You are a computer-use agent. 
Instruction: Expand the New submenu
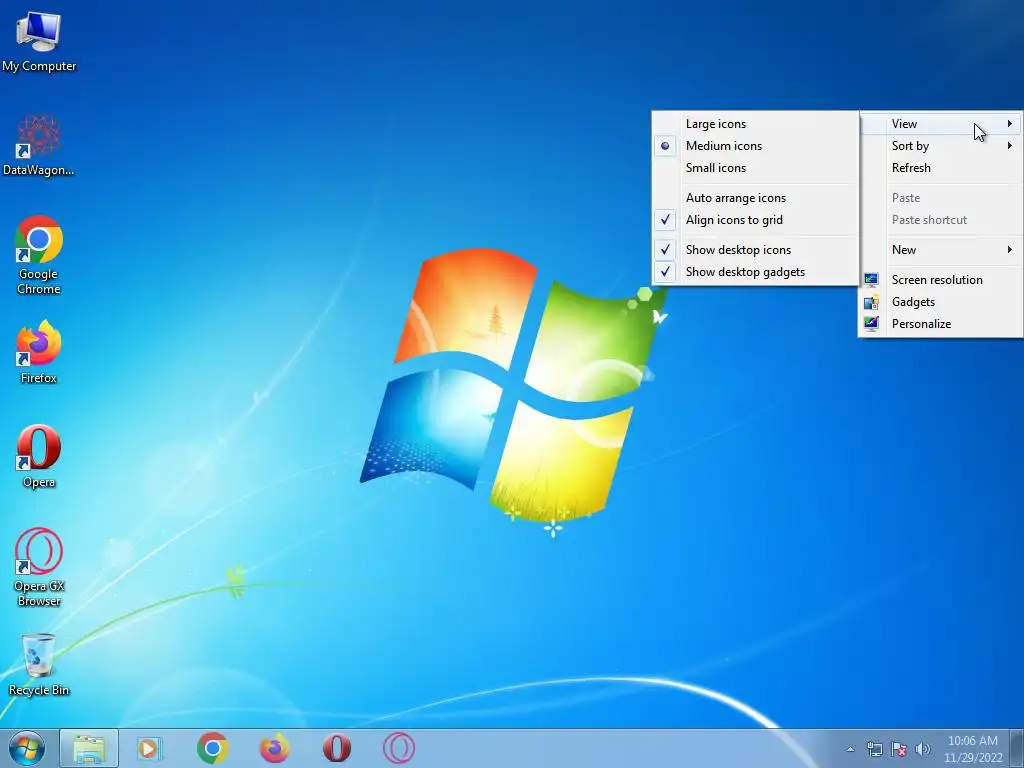(940, 249)
